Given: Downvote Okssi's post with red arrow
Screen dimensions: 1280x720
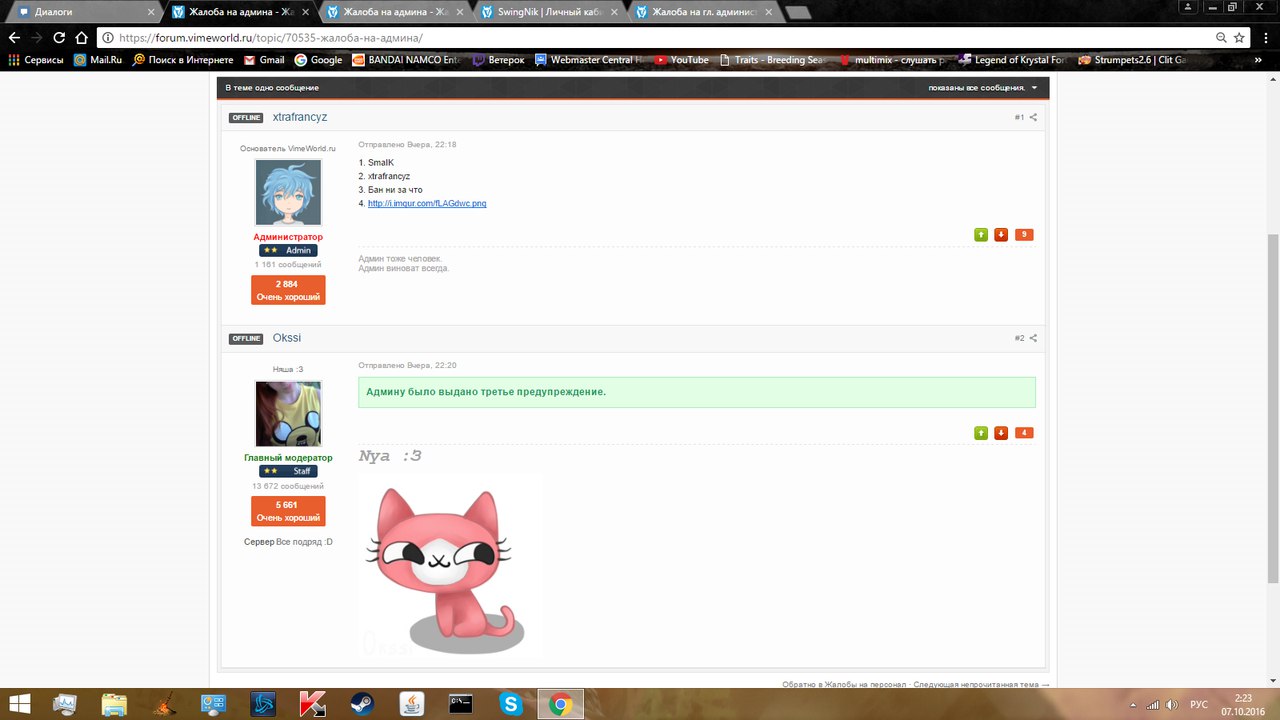Looking at the screenshot, I should tap(1001, 433).
